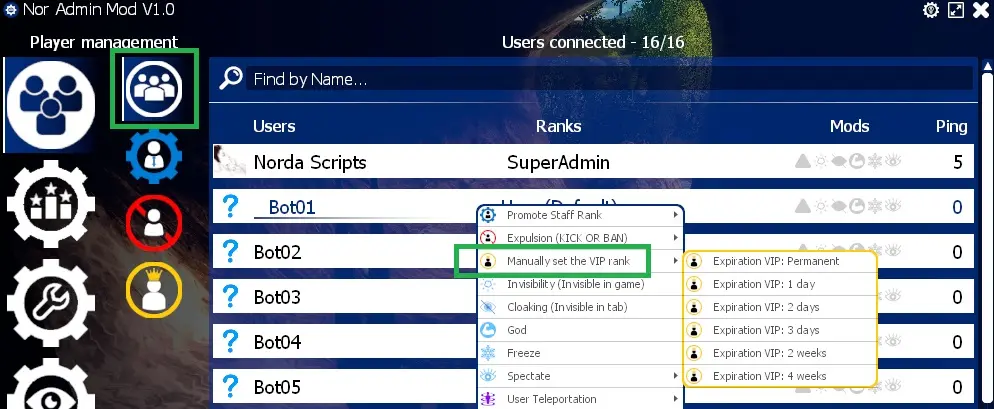994x409 pixels.
Task: Select Expiration VIP: 2 days
Action: pos(780,307)
